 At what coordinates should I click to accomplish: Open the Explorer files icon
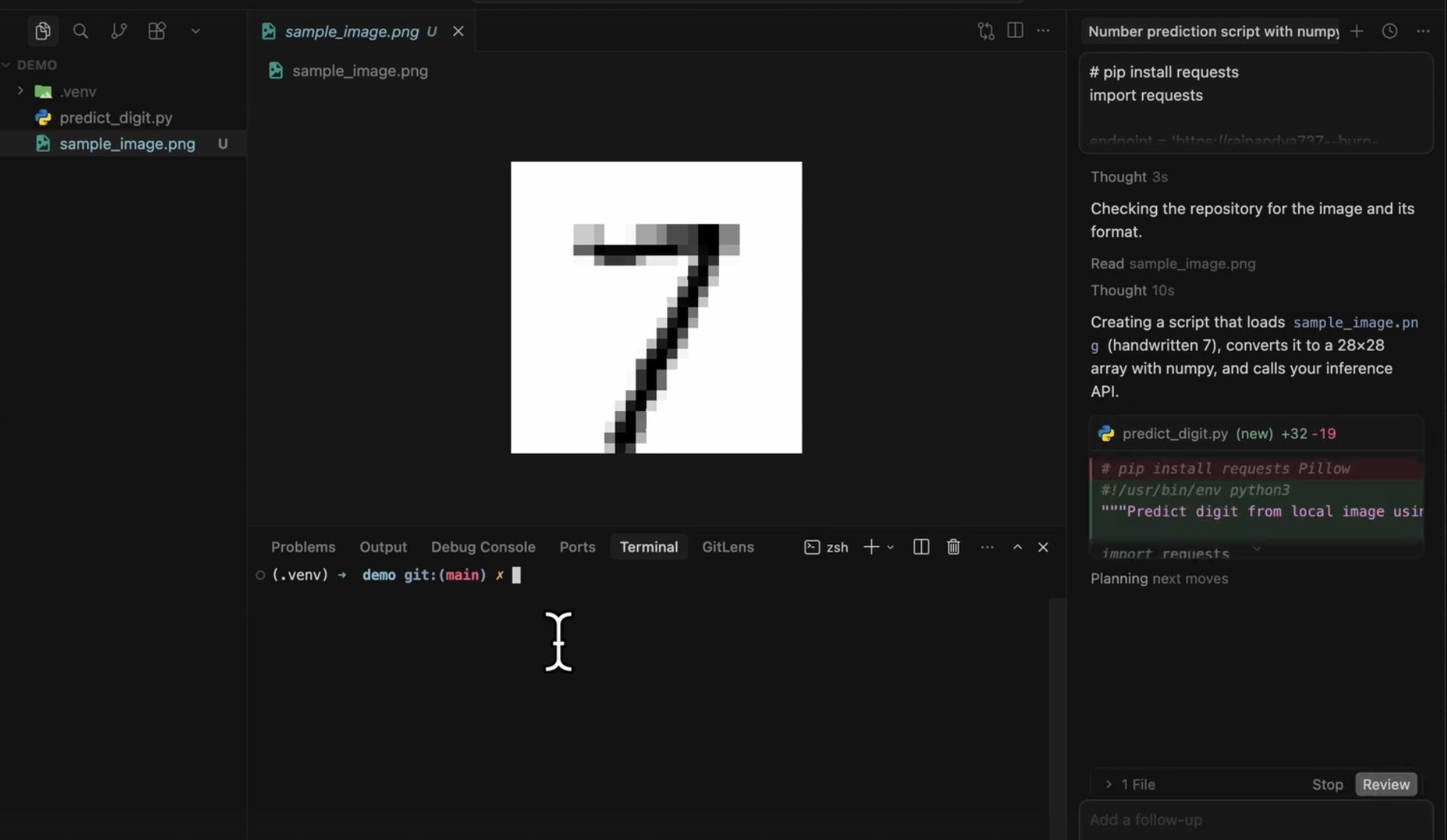pyautogui.click(x=42, y=30)
